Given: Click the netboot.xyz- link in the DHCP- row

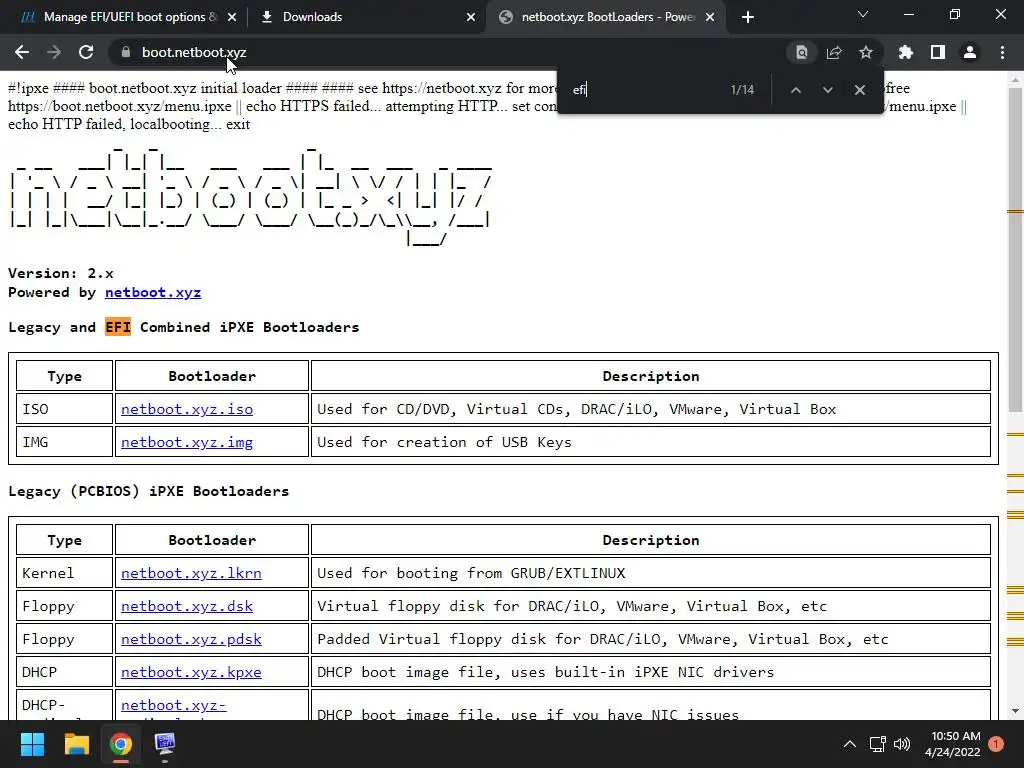Looking at the screenshot, I should [174, 705].
